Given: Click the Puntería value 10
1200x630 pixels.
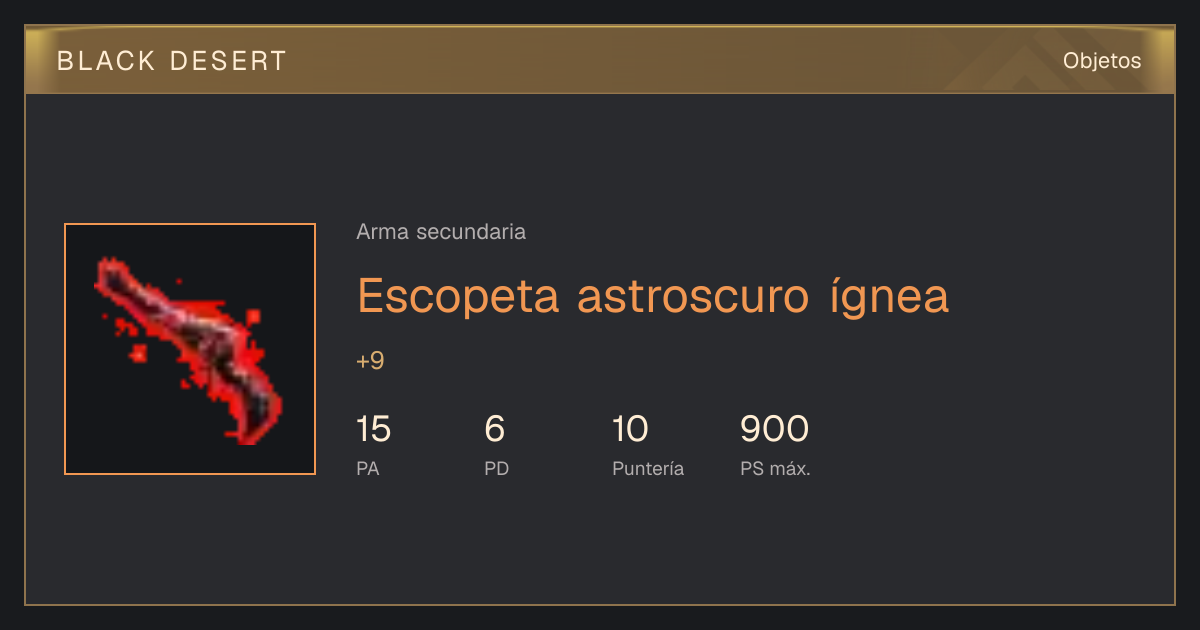Looking at the screenshot, I should tap(630, 429).
